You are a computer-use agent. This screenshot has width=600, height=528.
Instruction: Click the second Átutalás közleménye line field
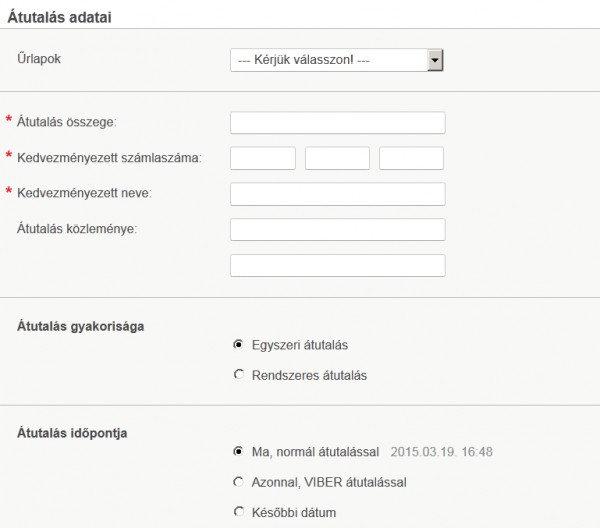[337, 265]
